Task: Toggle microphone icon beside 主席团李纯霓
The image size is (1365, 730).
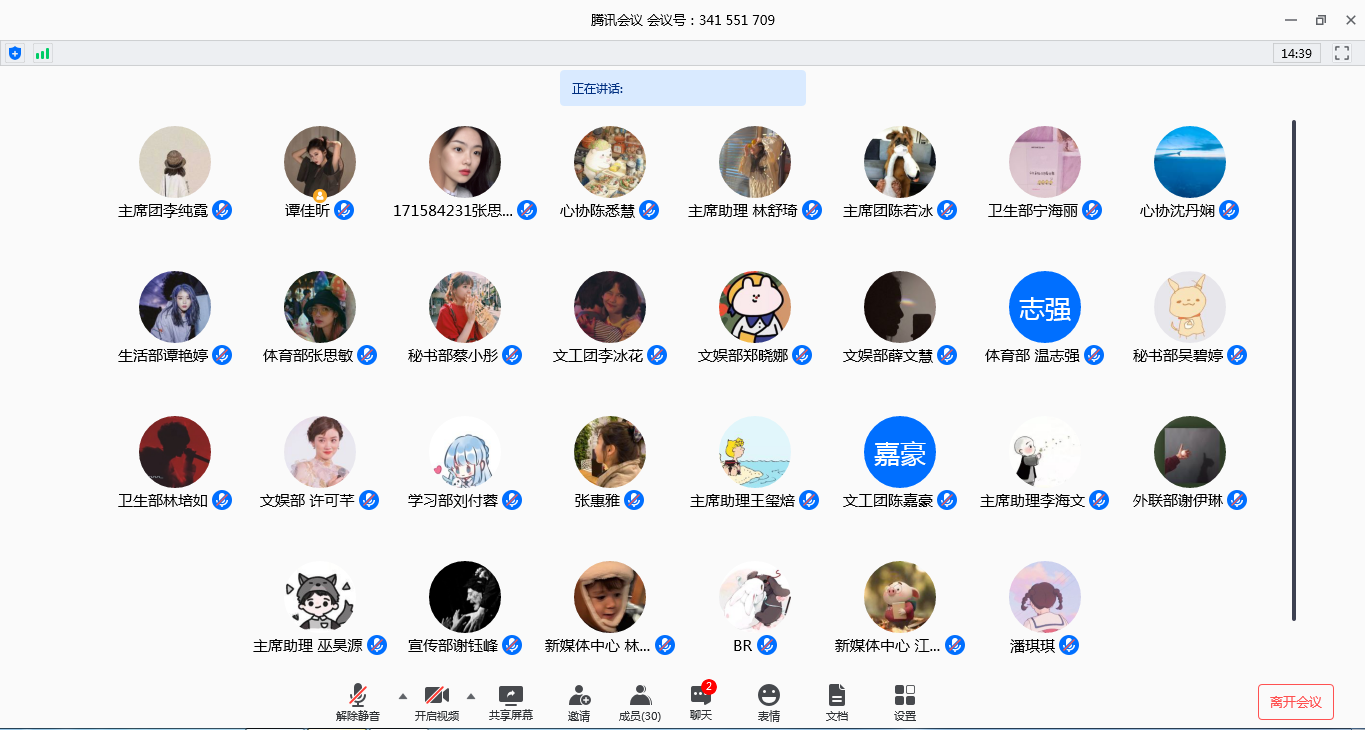Action: pos(222,210)
